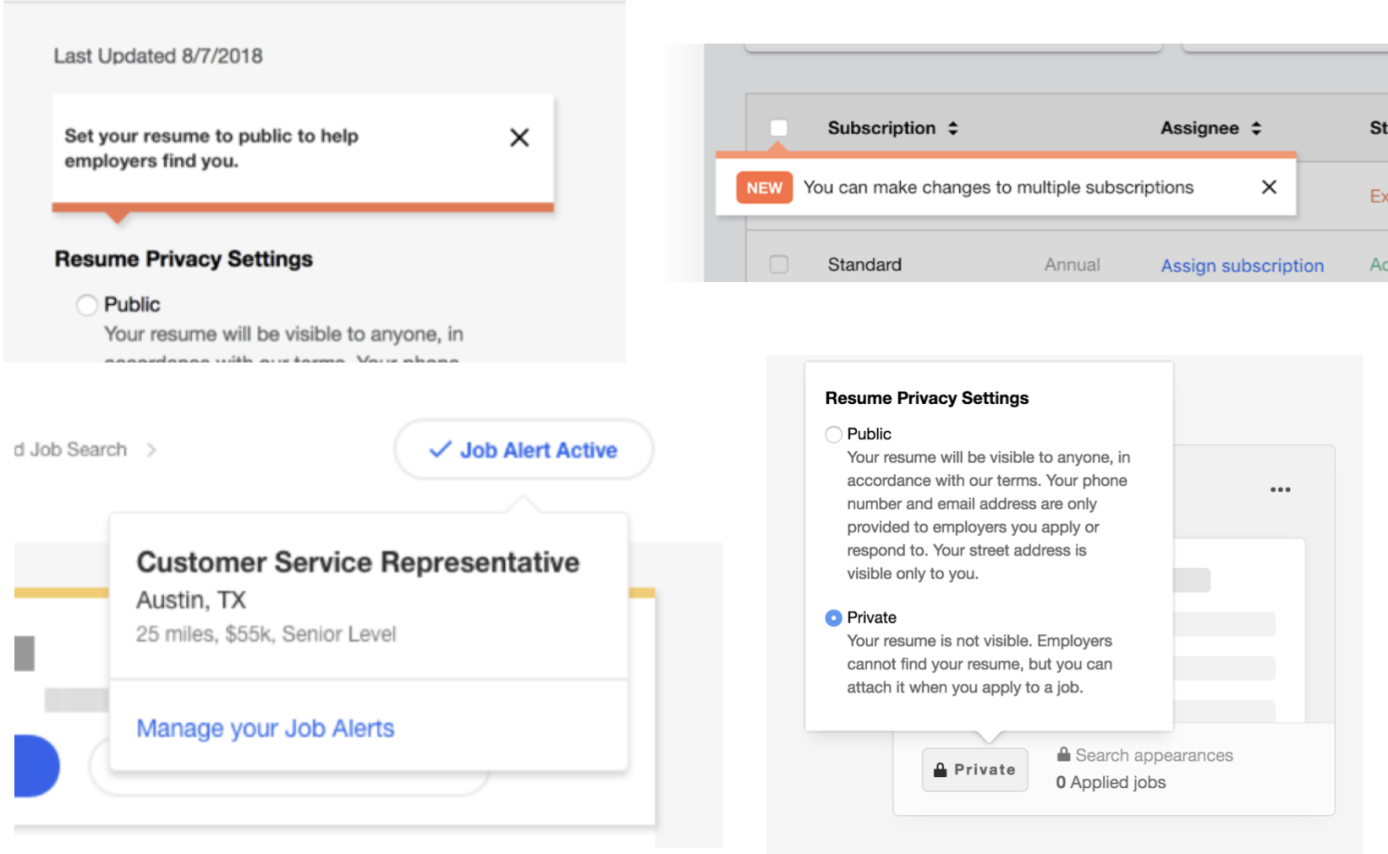
Task: Tick the select-all checkbox beside Subscription header
Action: click(779, 128)
